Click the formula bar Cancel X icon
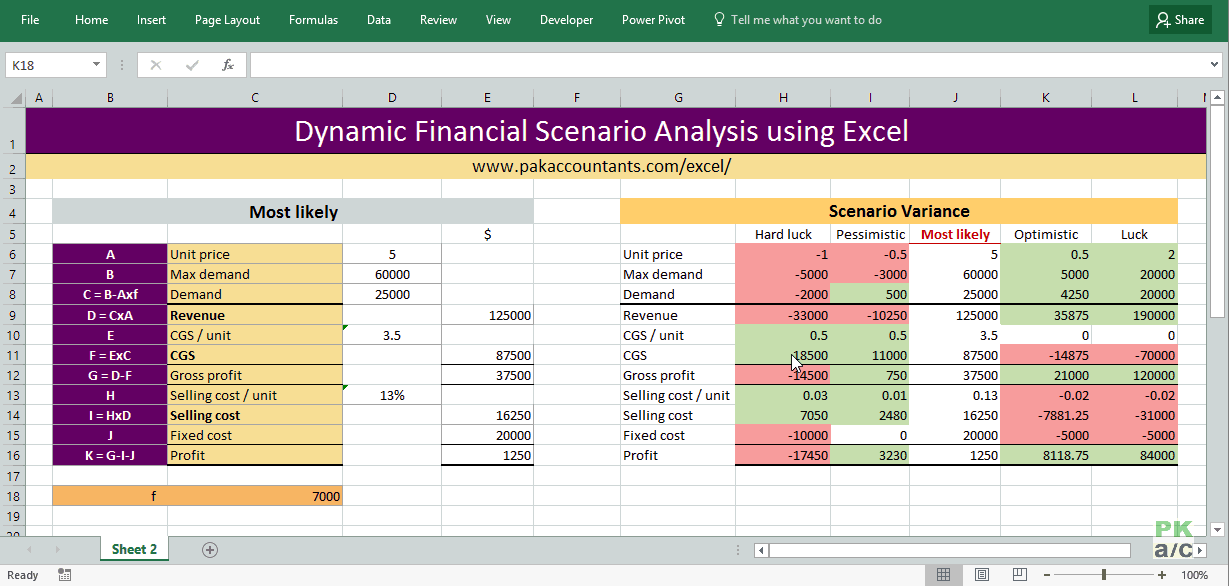The width and height of the screenshot is (1229, 586). [155, 65]
